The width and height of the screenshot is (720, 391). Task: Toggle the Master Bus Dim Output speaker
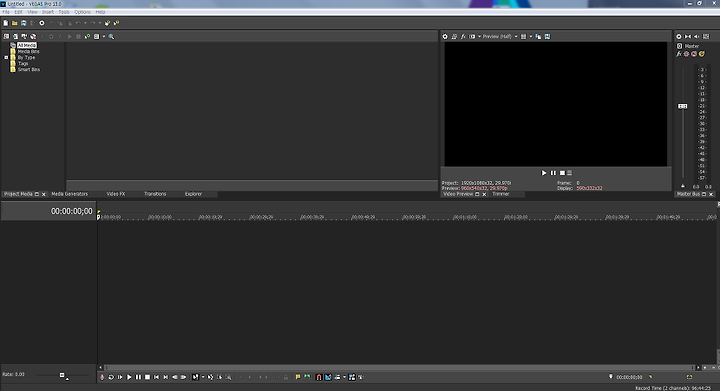[697, 36]
